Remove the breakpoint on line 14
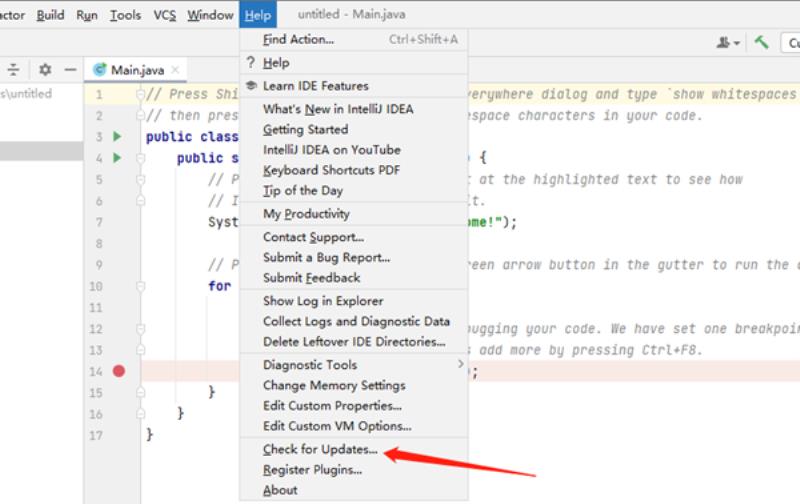This screenshot has height=504, width=800. click(x=119, y=371)
